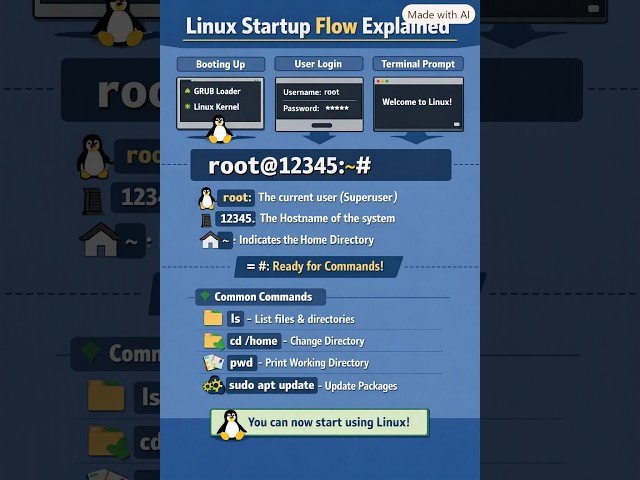Click the Booting Up monitor screen
The image size is (640, 480).
click(220, 101)
